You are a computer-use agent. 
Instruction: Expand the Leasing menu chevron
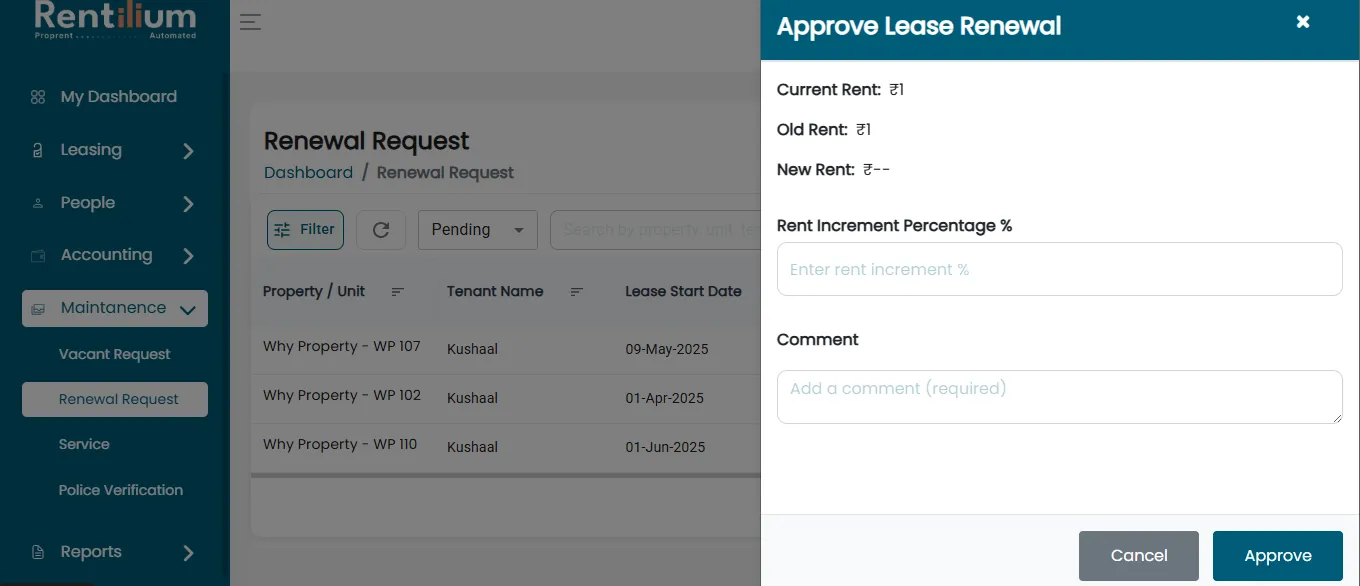(x=188, y=151)
